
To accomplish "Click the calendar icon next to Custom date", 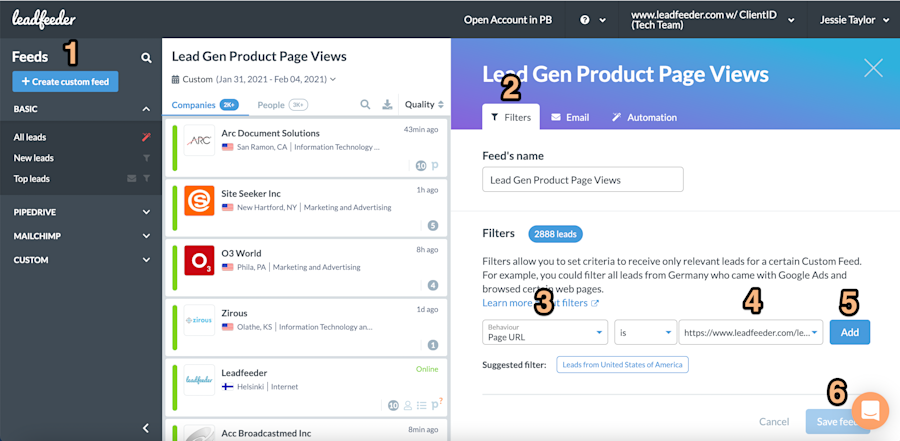I will (176, 79).
